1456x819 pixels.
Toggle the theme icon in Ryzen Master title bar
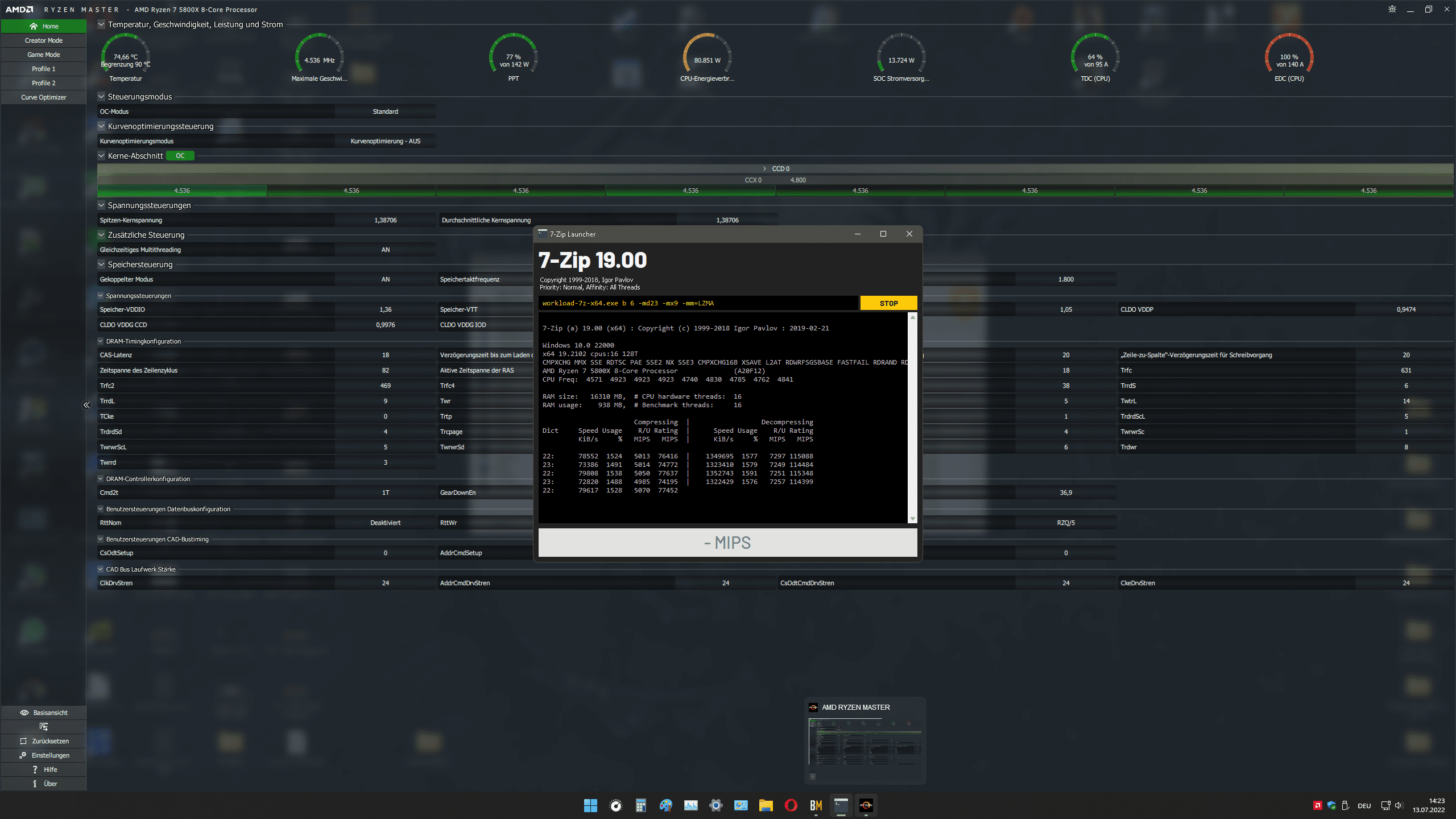[1392, 9]
